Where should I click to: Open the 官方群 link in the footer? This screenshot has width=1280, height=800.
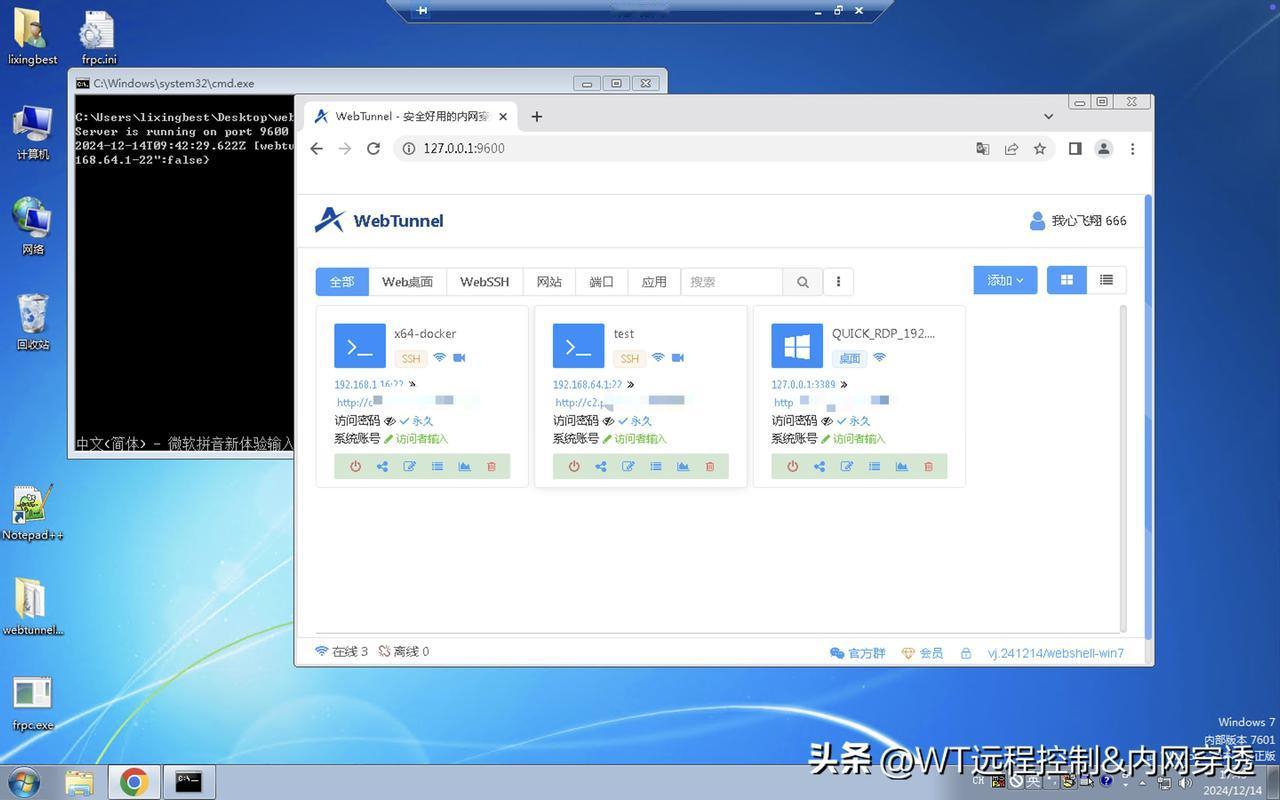click(858, 653)
